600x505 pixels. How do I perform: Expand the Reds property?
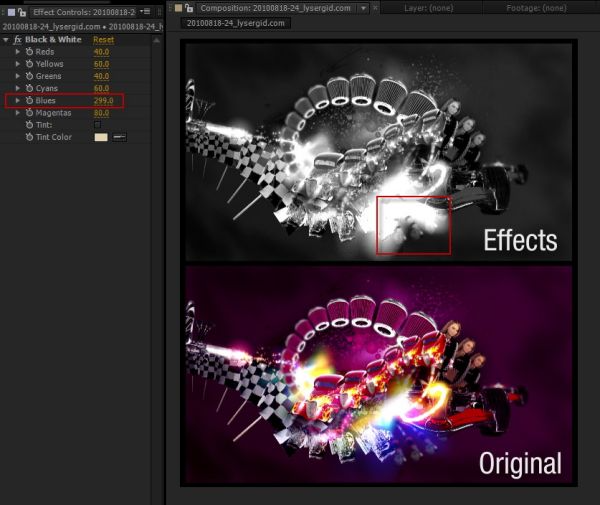click(18, 52)
